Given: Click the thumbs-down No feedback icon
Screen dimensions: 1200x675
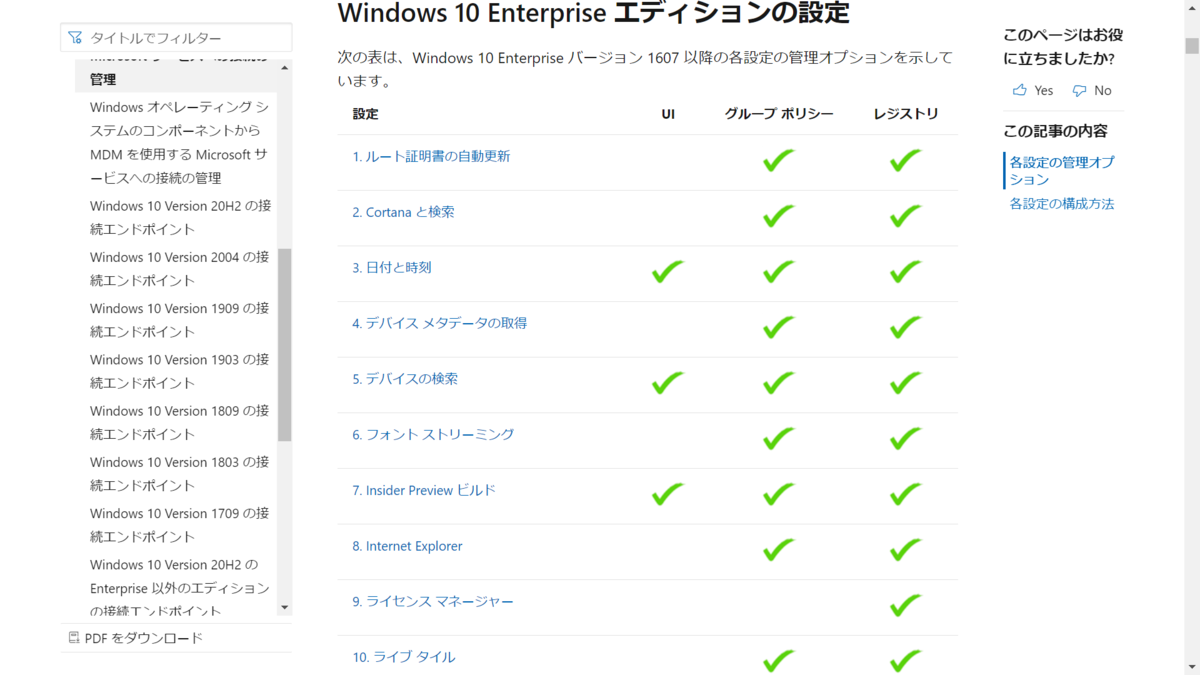Looking at the screenshot, I should (1079, 90).
